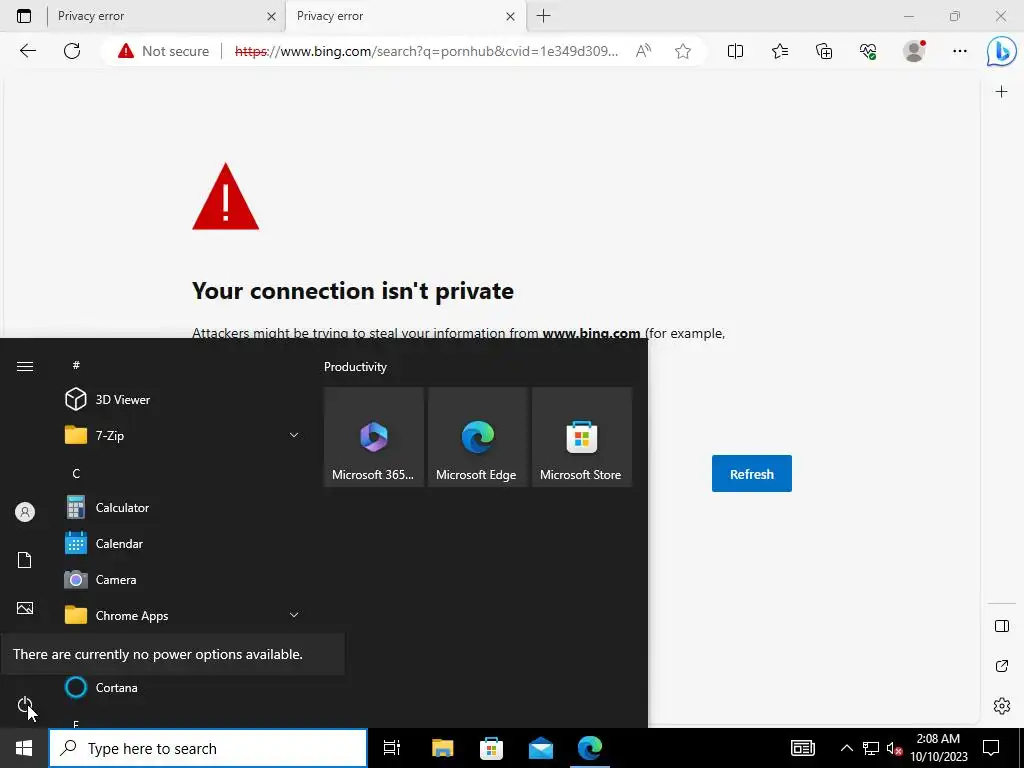Click the open link in new window sidebar icon
Viewport: 1024px width, 768px height.
[1002, 666]
